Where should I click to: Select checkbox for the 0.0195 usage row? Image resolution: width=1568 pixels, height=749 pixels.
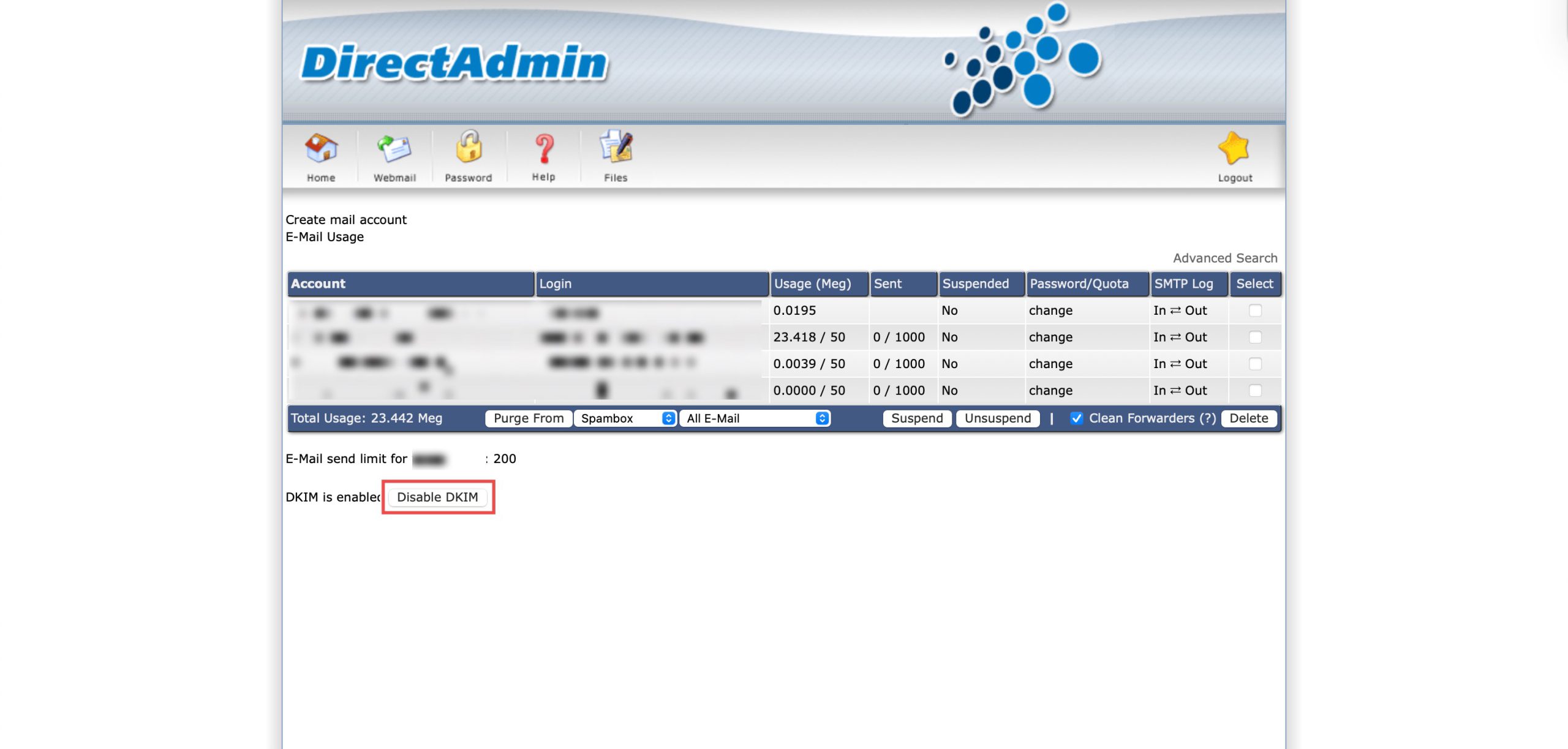coord(1255,311)
